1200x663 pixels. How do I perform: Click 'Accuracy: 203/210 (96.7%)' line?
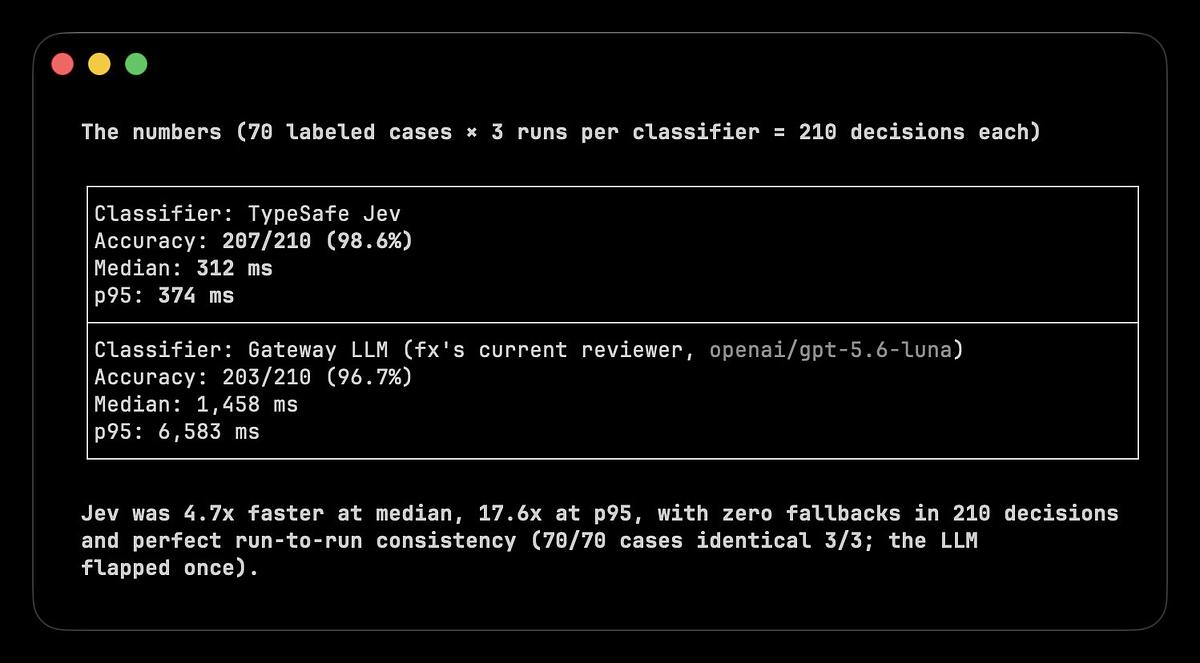254,377
